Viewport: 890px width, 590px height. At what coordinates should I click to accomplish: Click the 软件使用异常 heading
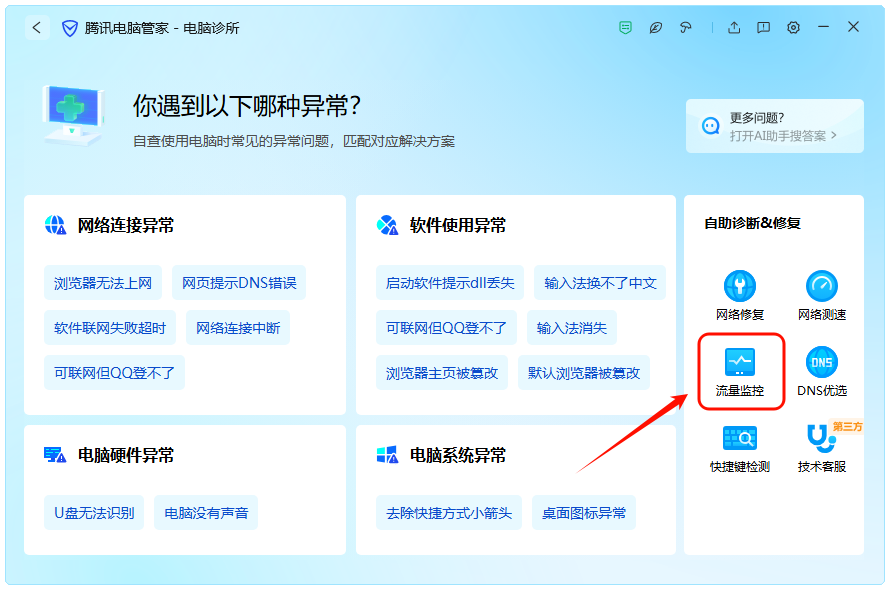457,225
